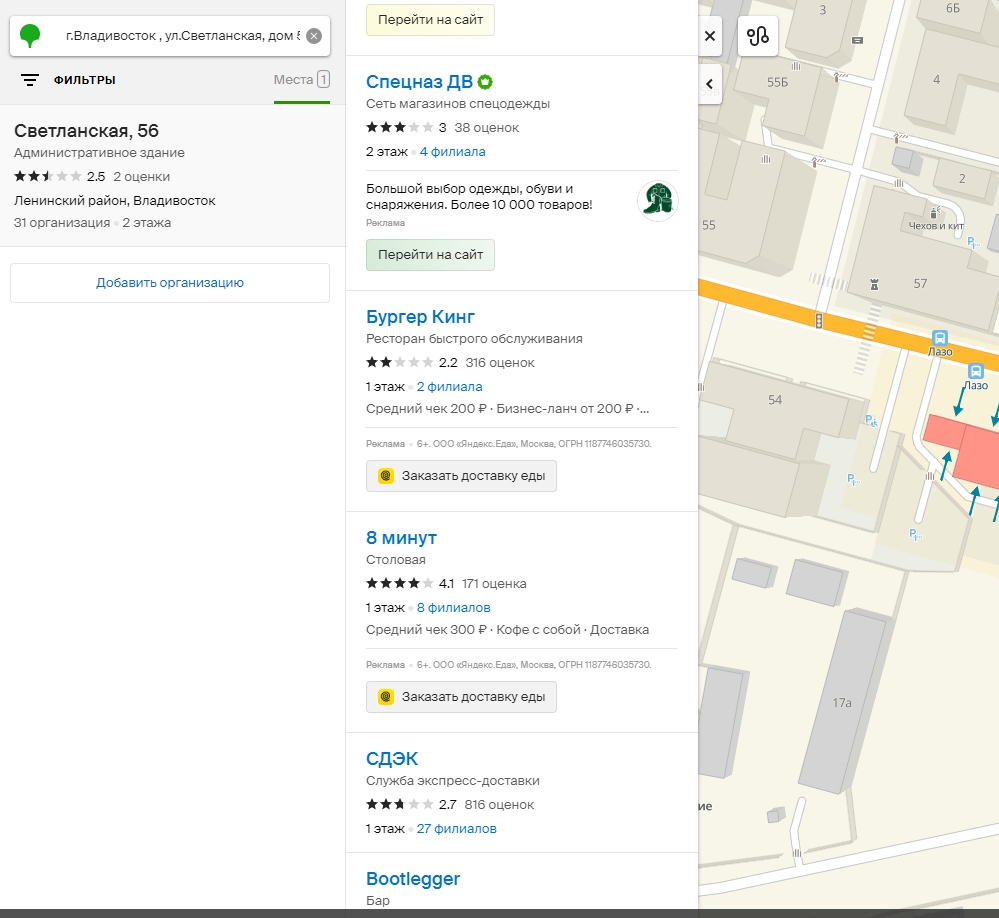Viewport: 999px width, 918px height.
Task: Click the green 2GIS logo icon
Action: [x=30, y=36]
